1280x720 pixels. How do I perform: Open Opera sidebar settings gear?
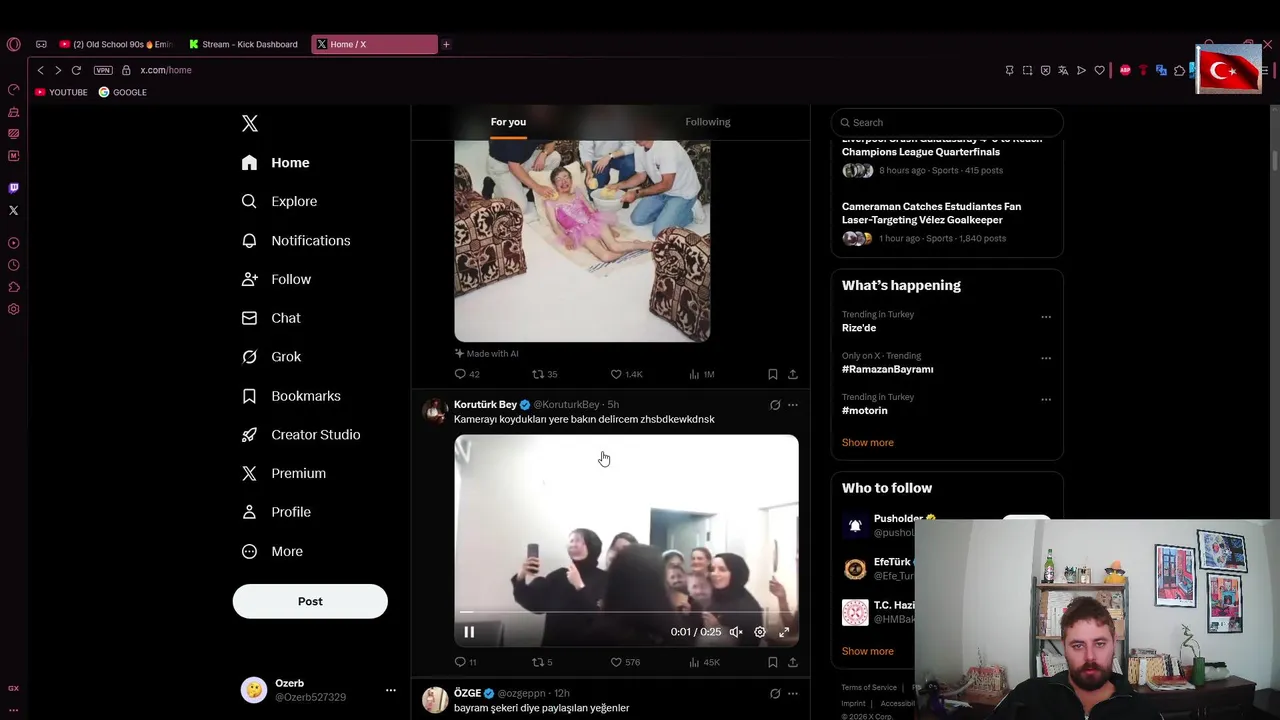coord(14,309)
